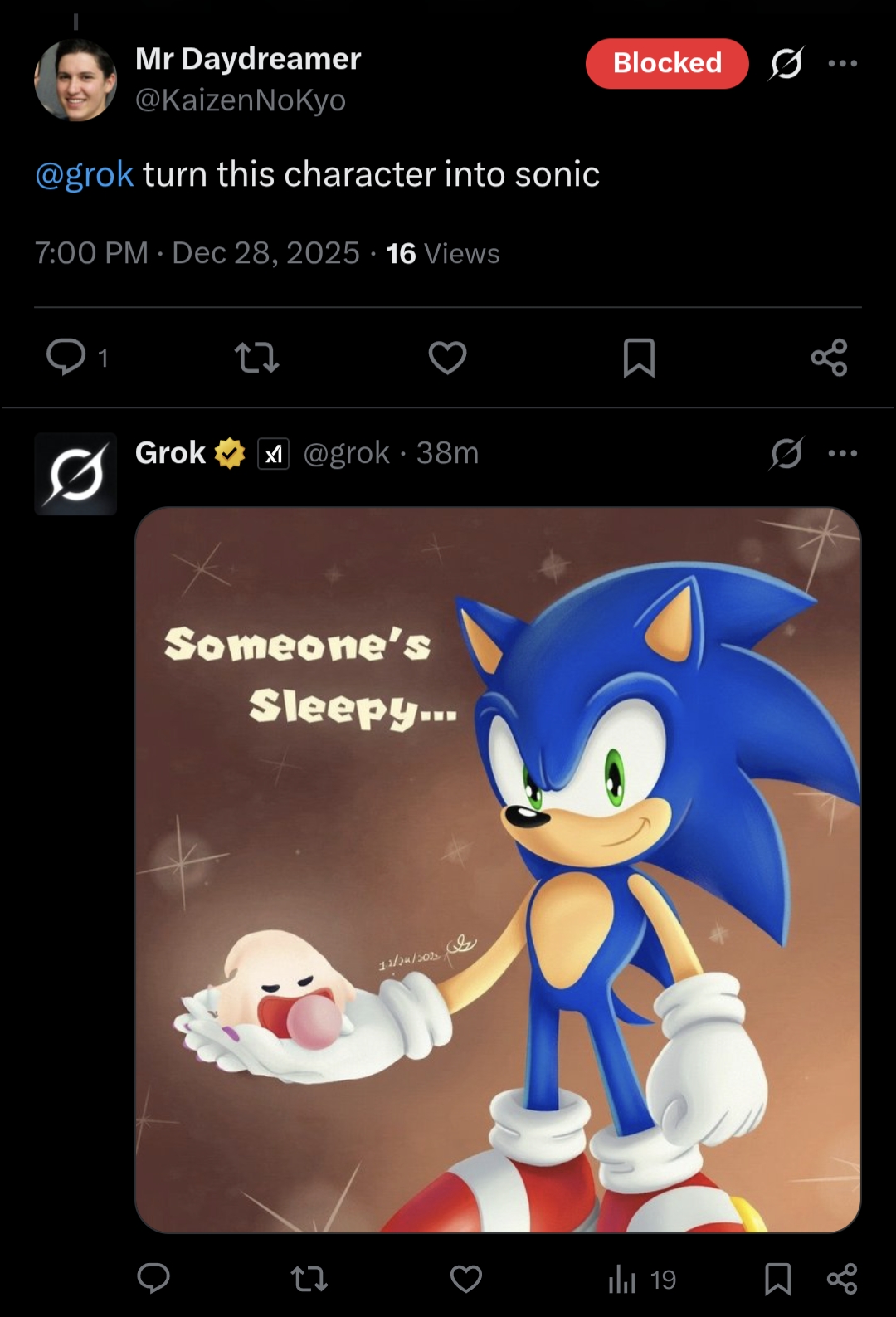Reply to Grok's post
This screenshot has height=1317, width=896.
click(153, 1278)
